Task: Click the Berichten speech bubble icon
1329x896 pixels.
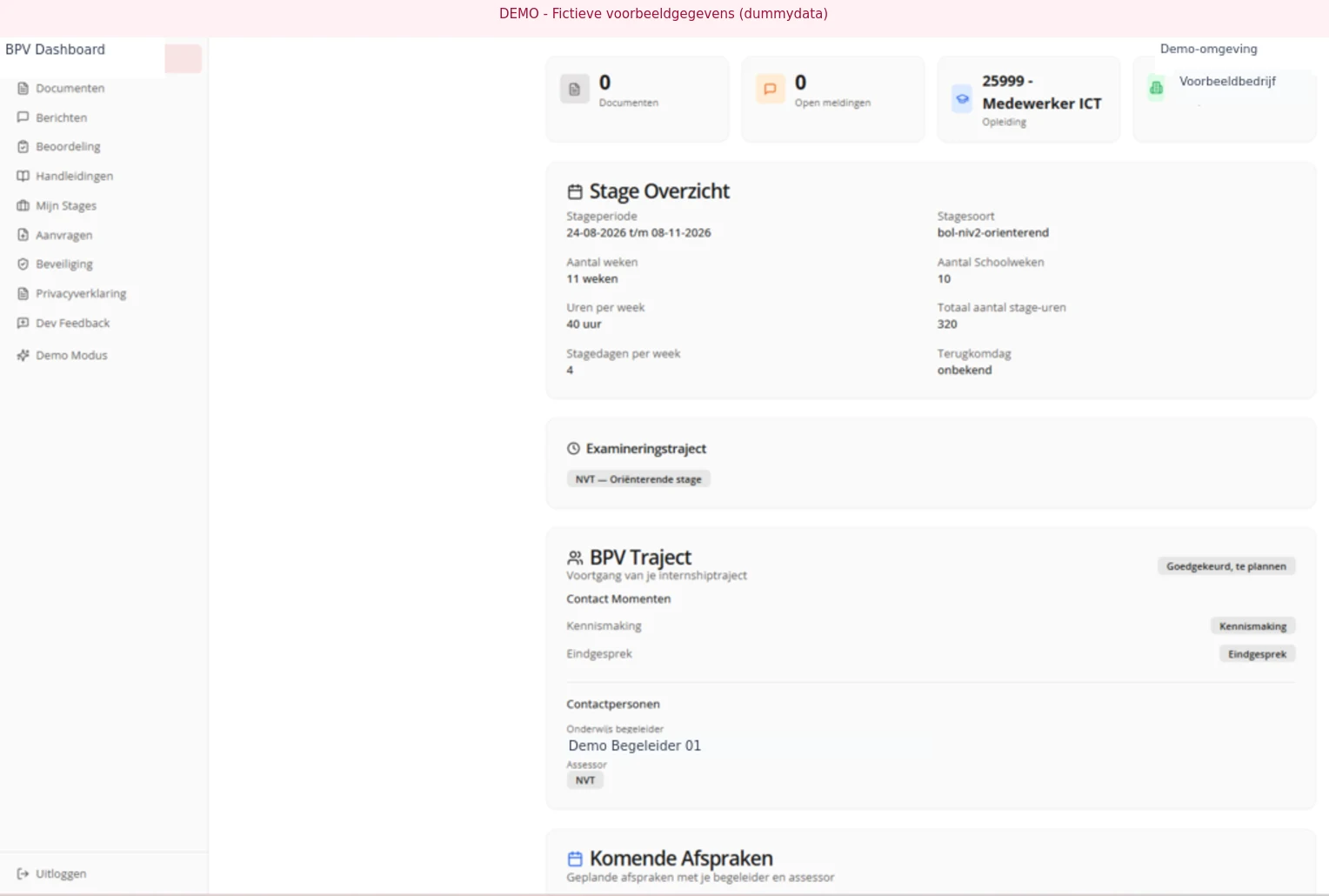Action: [23, 117]
